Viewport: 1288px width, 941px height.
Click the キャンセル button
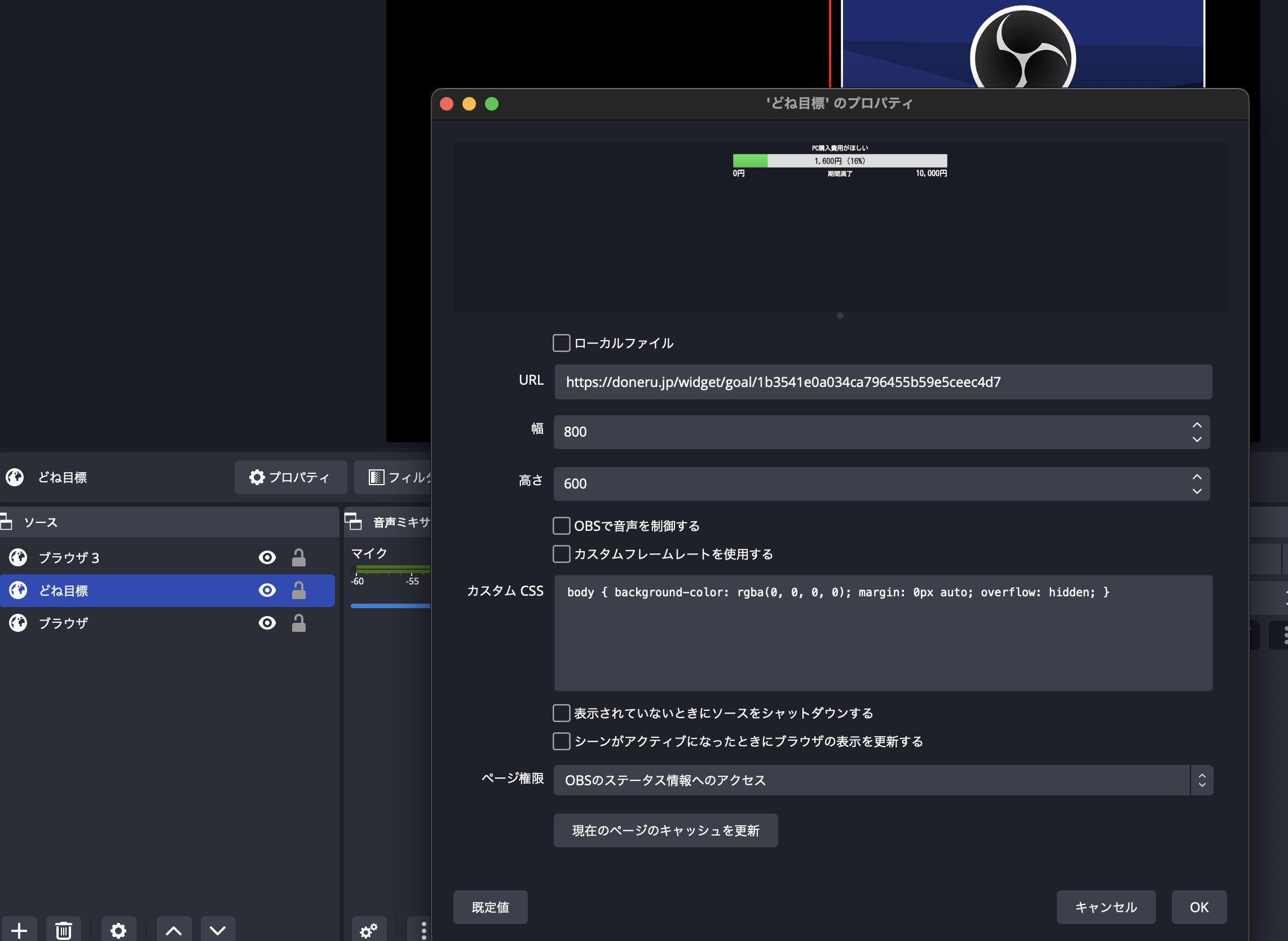point(1106,907)
